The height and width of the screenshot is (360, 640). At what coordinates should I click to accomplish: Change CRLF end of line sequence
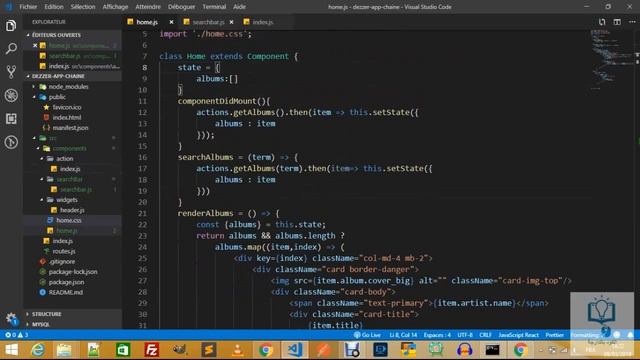[x=485, y=335]
